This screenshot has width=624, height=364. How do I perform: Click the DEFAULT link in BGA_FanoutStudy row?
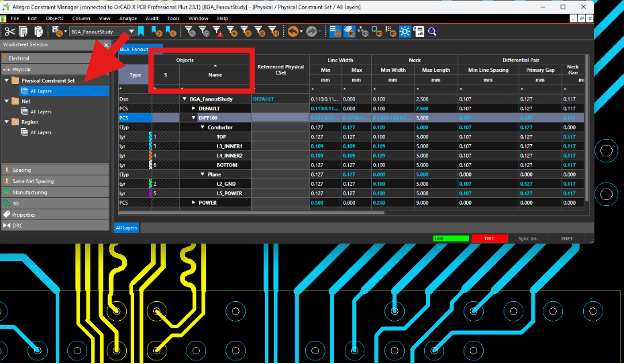(x=263, y=99)
